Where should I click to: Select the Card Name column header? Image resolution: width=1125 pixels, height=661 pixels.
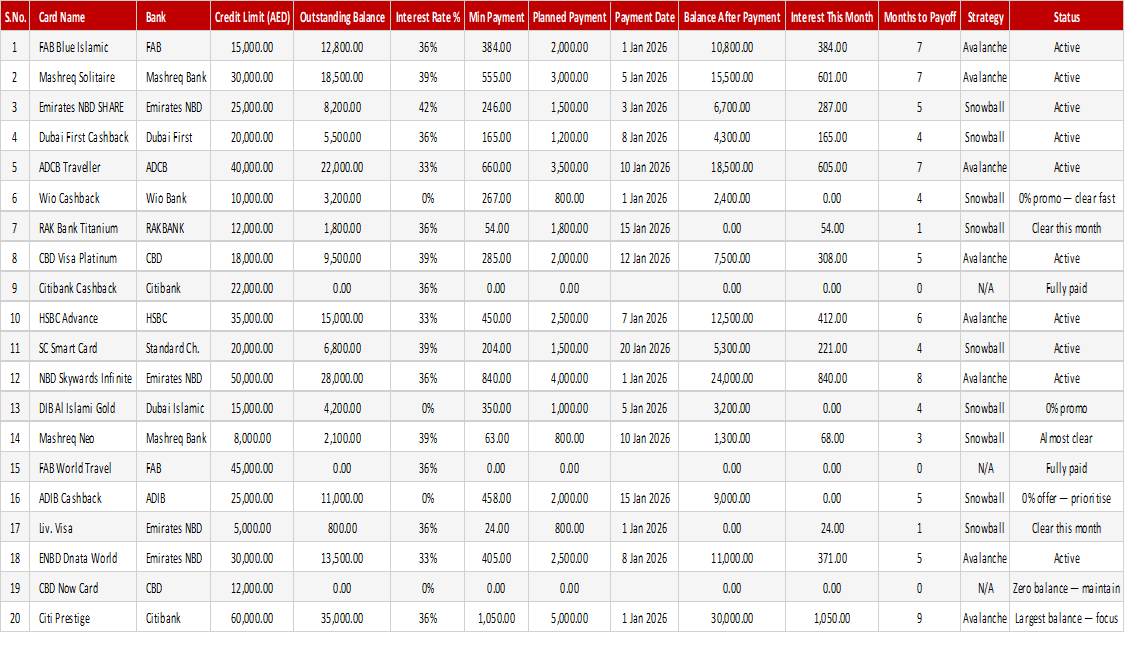(83, 16)
